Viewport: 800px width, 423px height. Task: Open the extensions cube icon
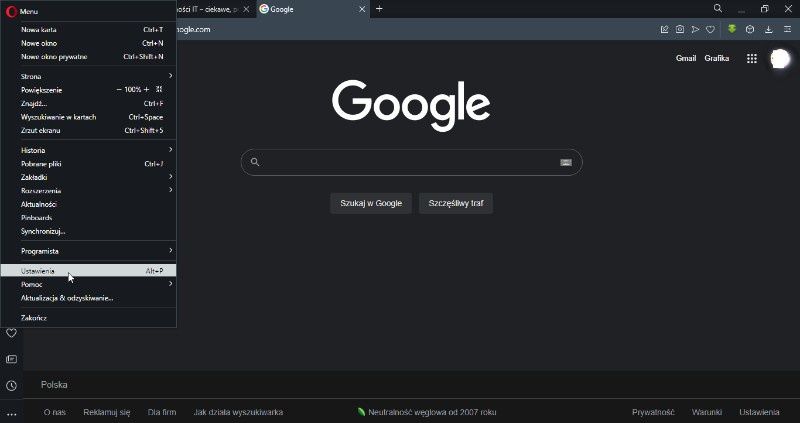[x=749, y=30]
